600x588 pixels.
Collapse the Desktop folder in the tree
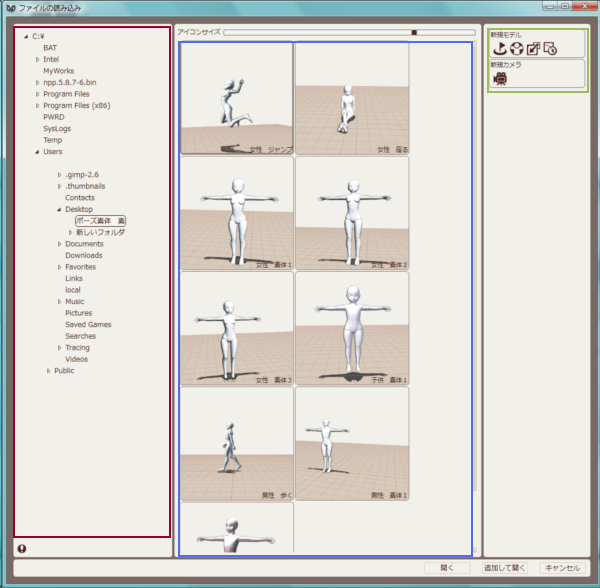coord(60,210)
